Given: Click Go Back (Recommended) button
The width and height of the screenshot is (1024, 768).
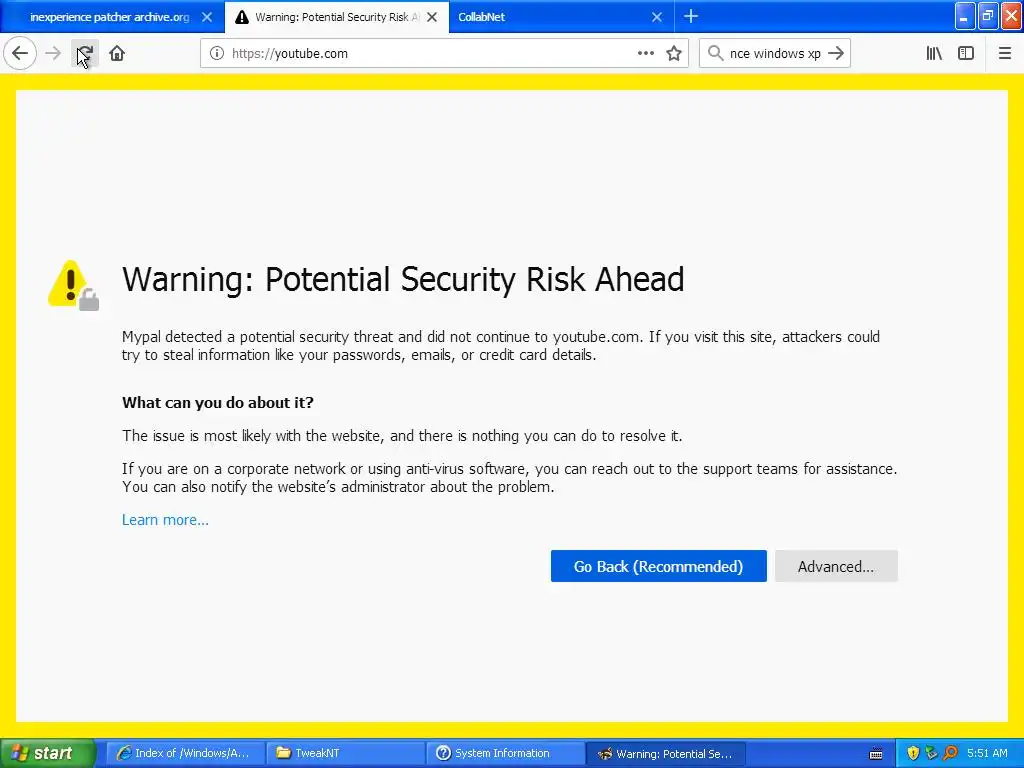Looking at the screenshot, I should point(658,566).
